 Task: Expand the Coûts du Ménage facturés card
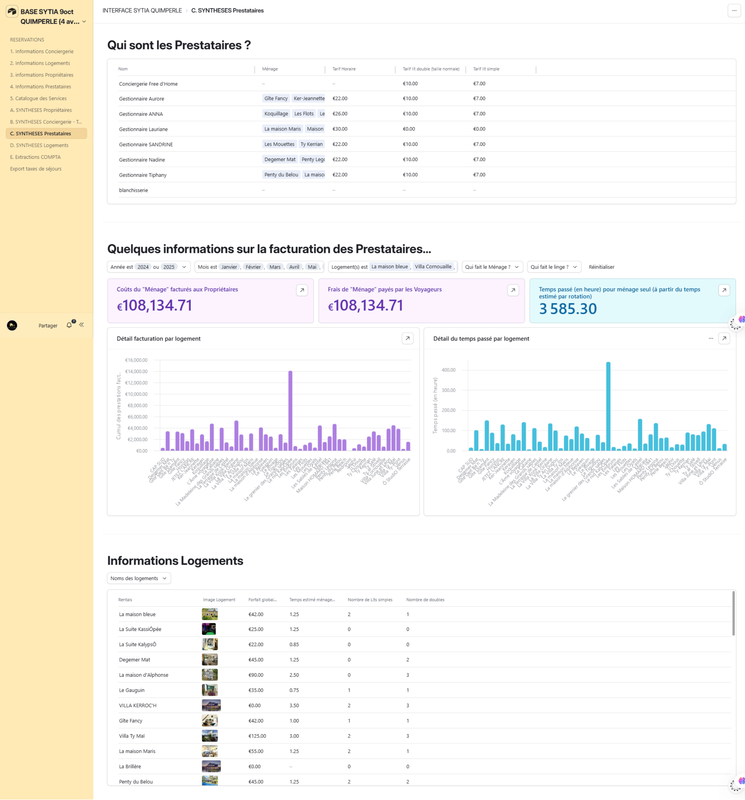click(302, 291)
